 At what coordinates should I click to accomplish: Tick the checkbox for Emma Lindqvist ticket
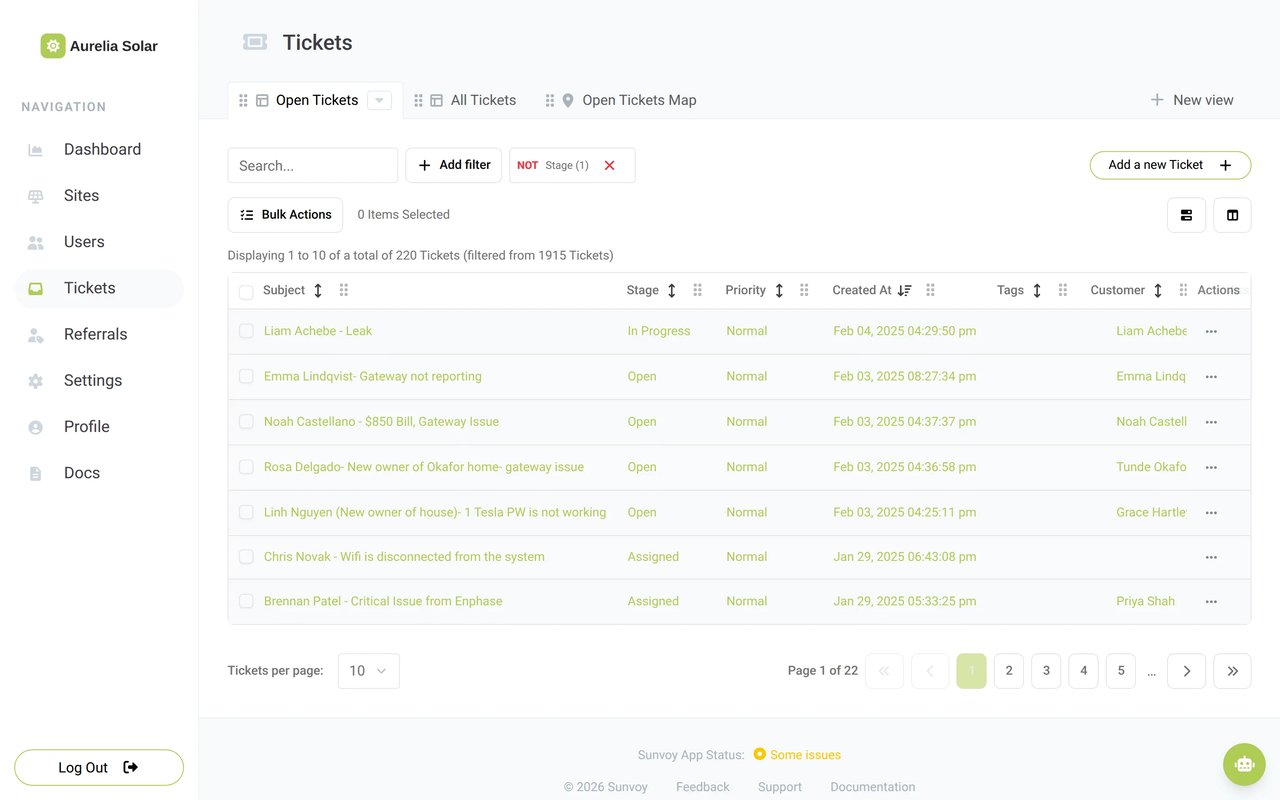[x=246, y=377]
